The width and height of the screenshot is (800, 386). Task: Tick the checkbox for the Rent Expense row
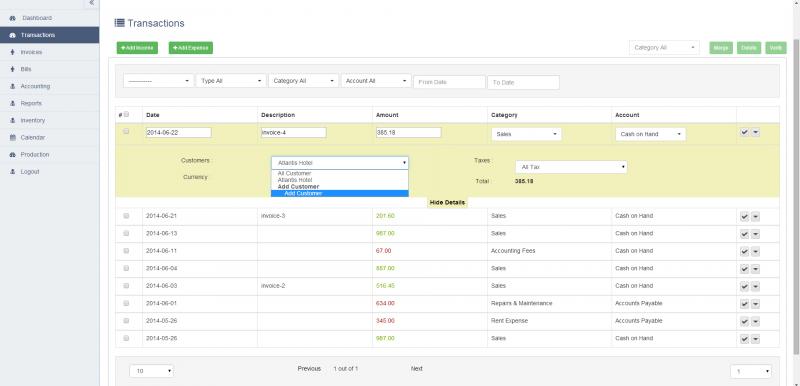coord(127,320)
